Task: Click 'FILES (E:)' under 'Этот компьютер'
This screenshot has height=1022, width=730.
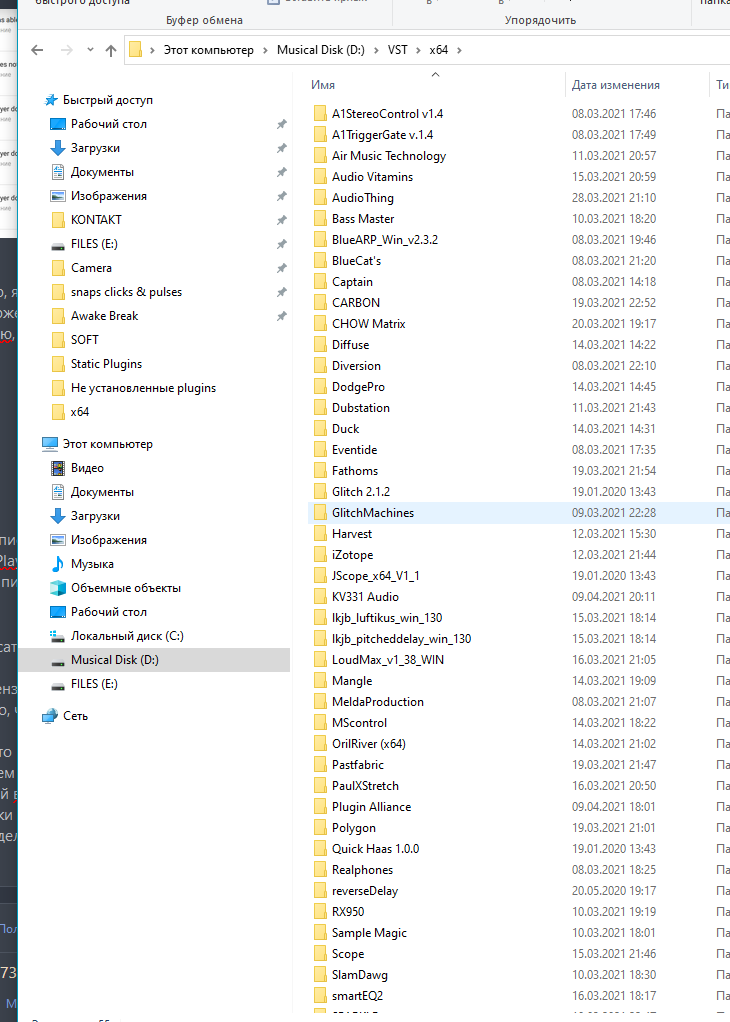Action: point(95,684)
